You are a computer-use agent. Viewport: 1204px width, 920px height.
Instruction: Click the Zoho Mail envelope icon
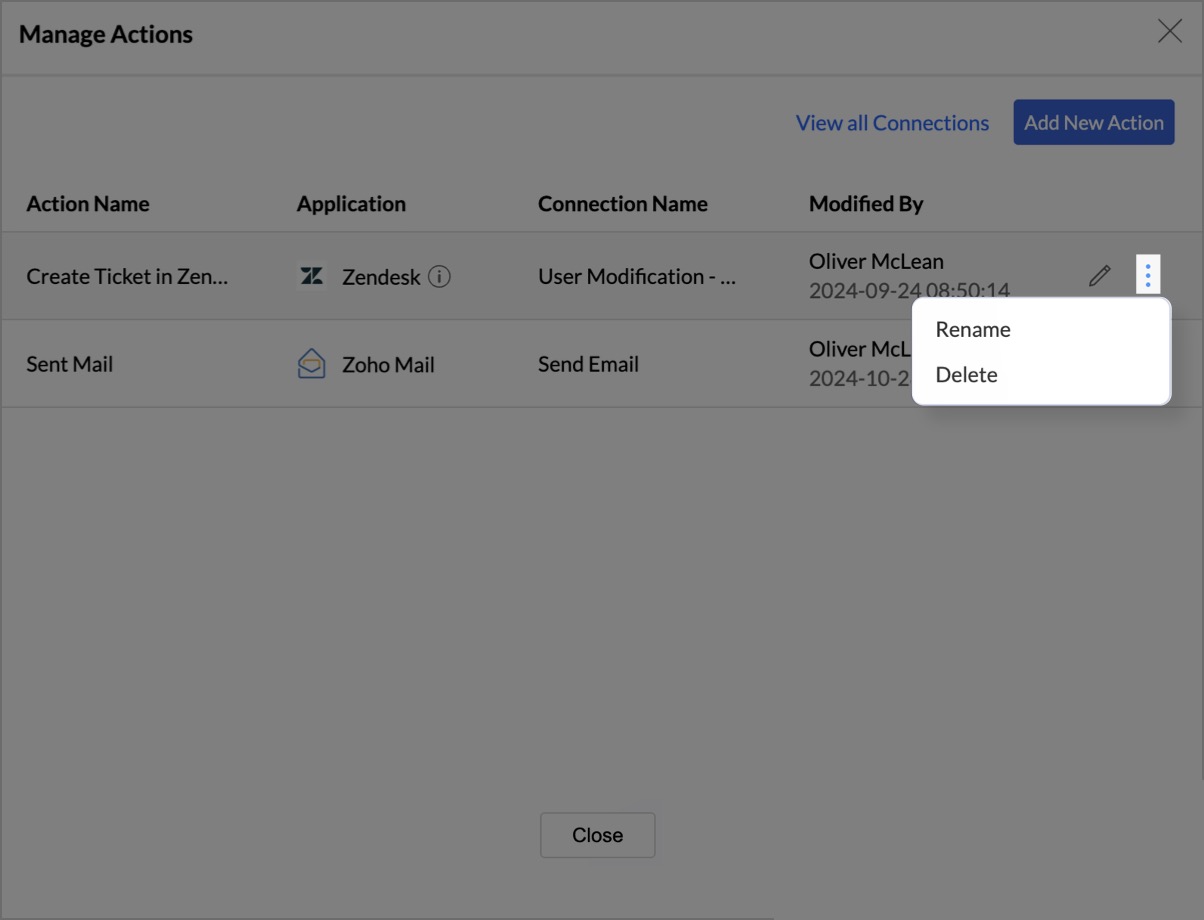point(312,364)
